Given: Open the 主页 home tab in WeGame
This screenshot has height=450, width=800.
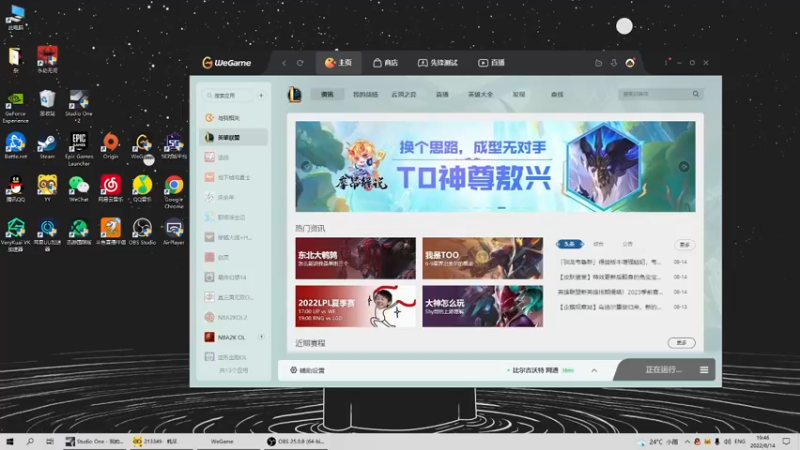Looking at the screenshot, I should (339, 63).
